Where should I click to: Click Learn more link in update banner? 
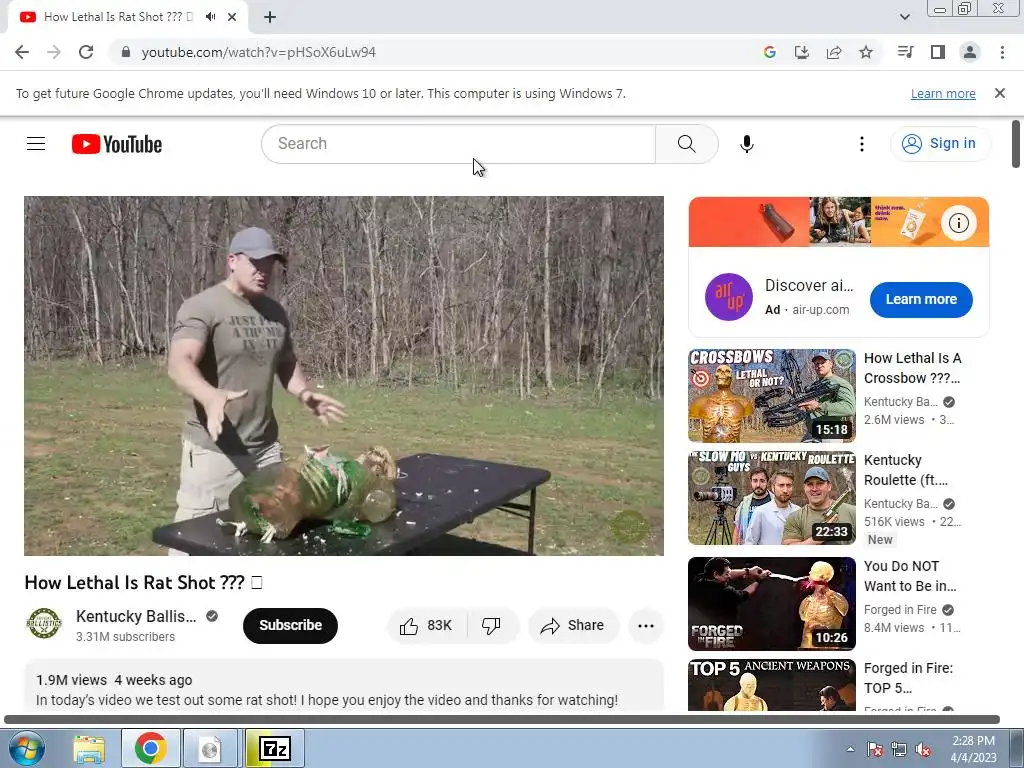(x=942, y=94)
